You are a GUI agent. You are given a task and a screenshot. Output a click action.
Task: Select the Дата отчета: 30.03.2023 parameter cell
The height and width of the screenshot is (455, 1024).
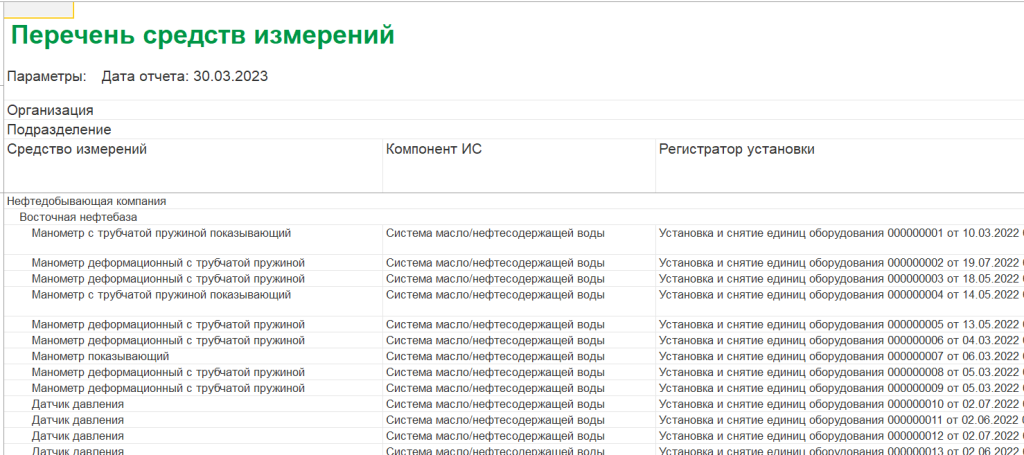(x=184, y=76)
